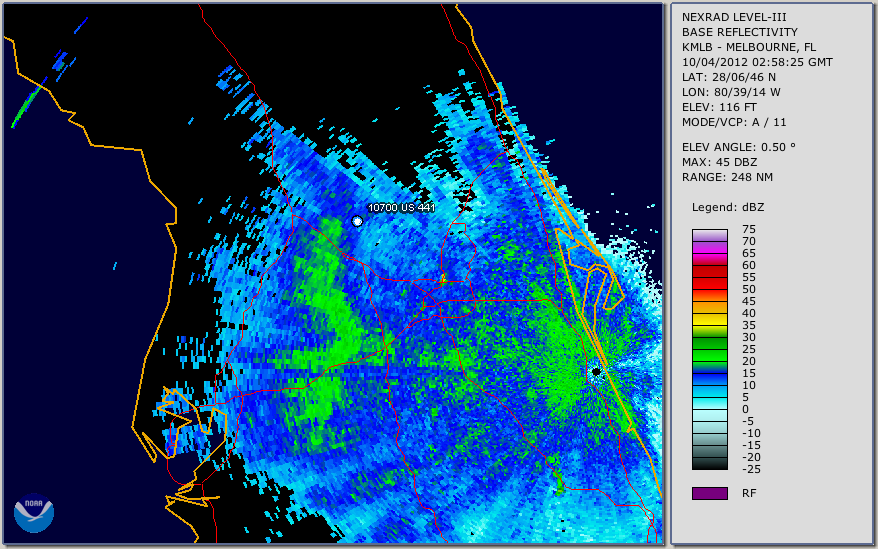Click the 10700 US 441 location marker

coord(357,221)
